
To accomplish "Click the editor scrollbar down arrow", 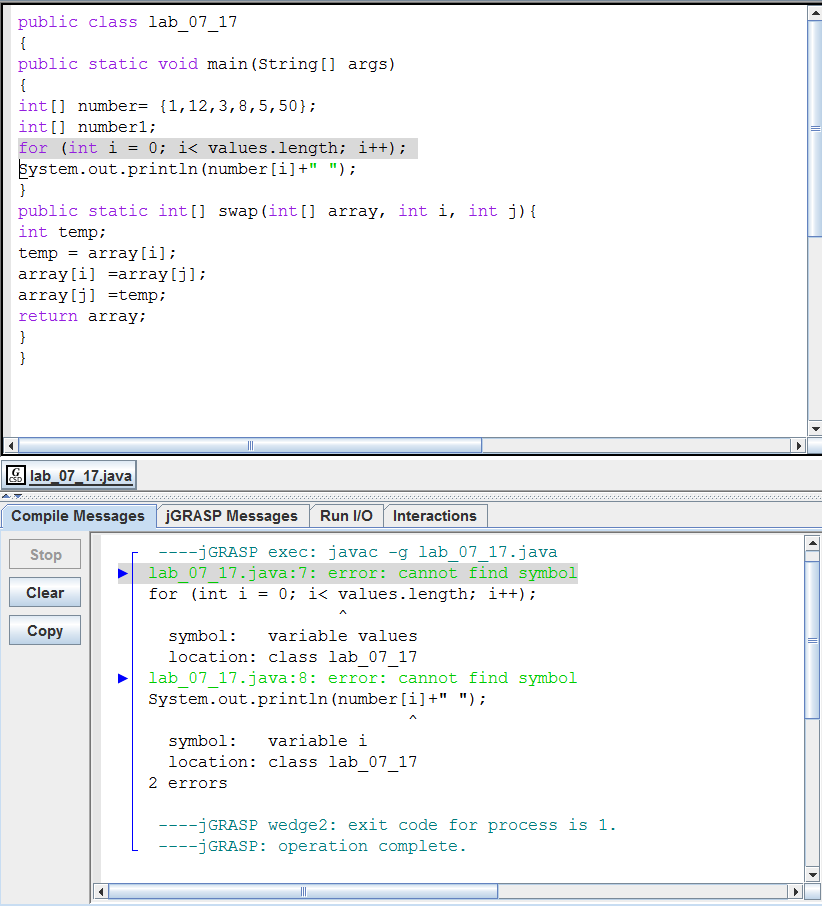I will point(813,430).
